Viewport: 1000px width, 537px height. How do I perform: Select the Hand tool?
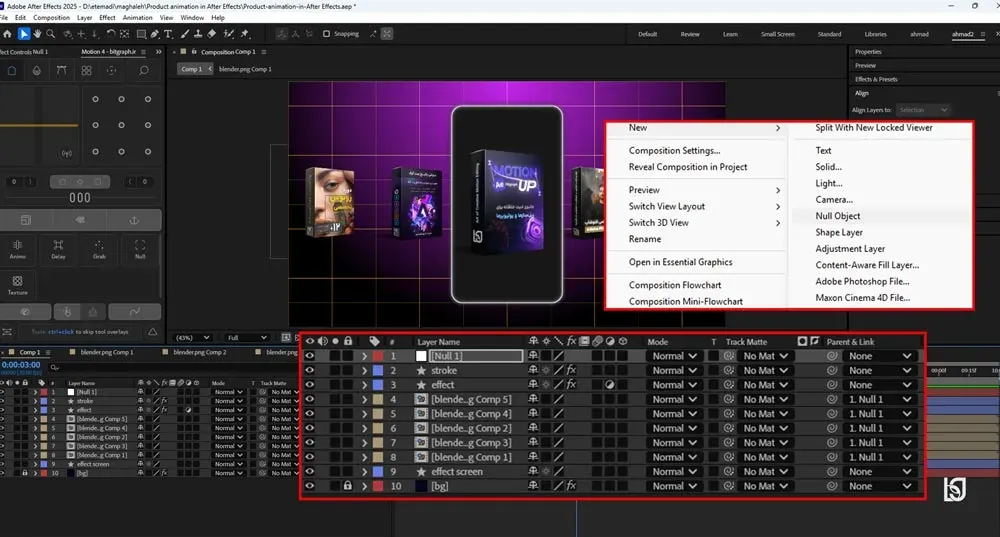(38, 34)
